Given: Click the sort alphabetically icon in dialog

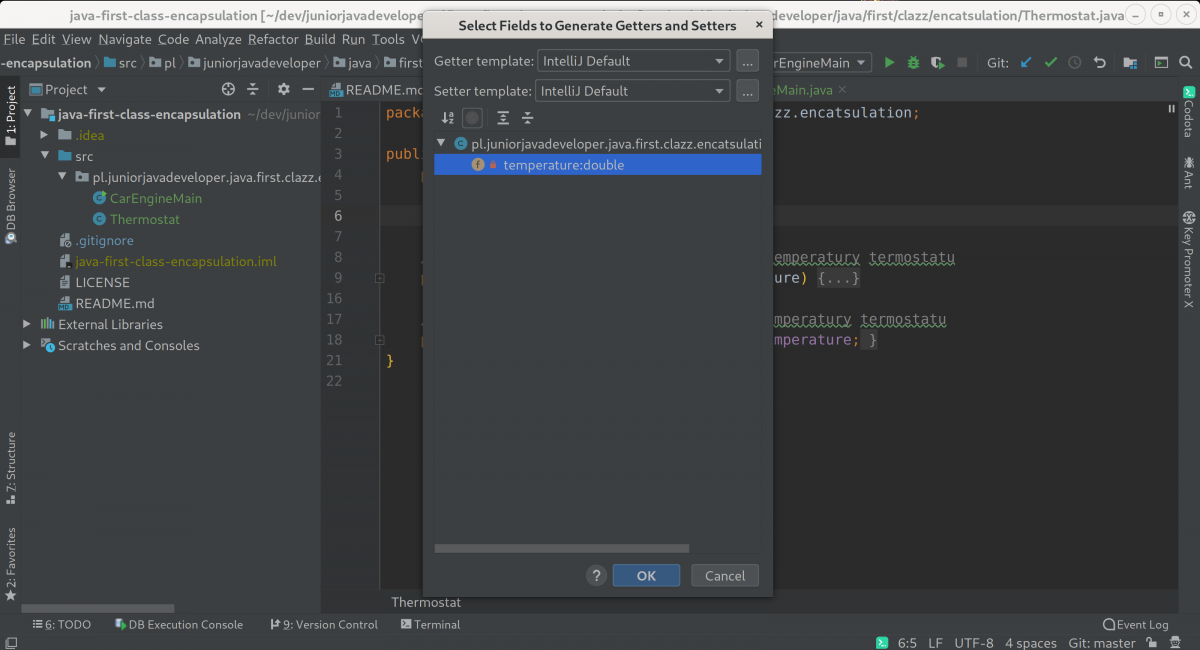Looking at the screenshot, I should (447, 118).
